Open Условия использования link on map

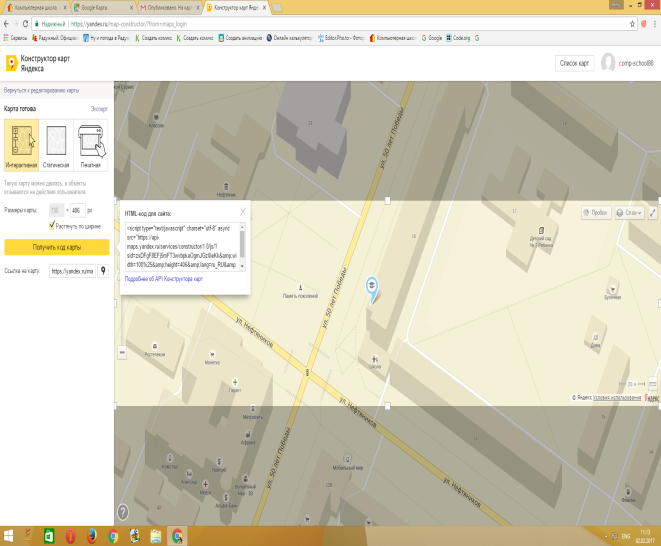point(617,397)
